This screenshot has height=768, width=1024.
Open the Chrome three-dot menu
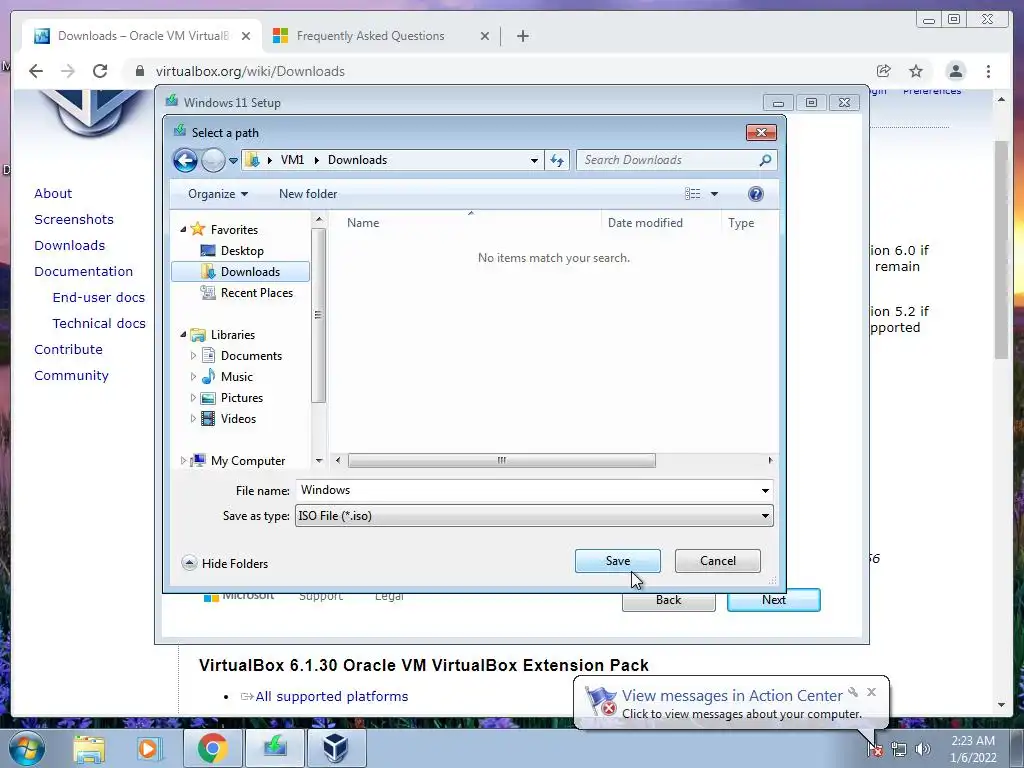(989, 71)
